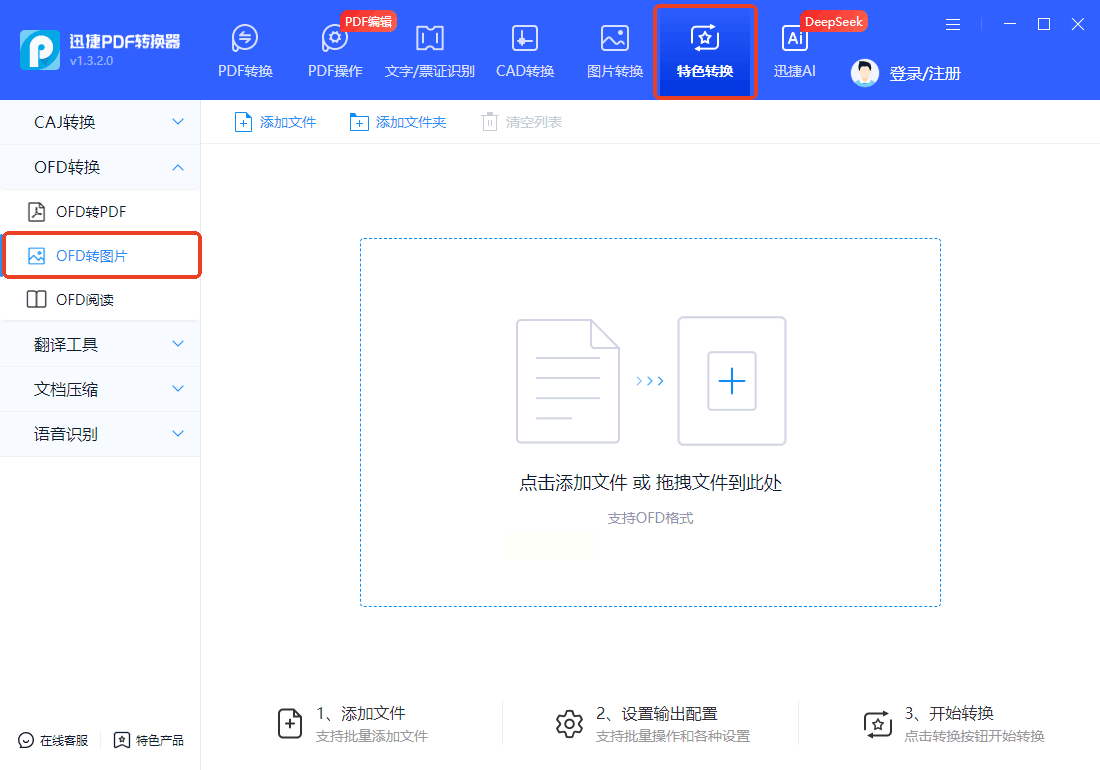Click 清空列表 button
Viewport: 1100px width, 770px height.
[522, 122]
